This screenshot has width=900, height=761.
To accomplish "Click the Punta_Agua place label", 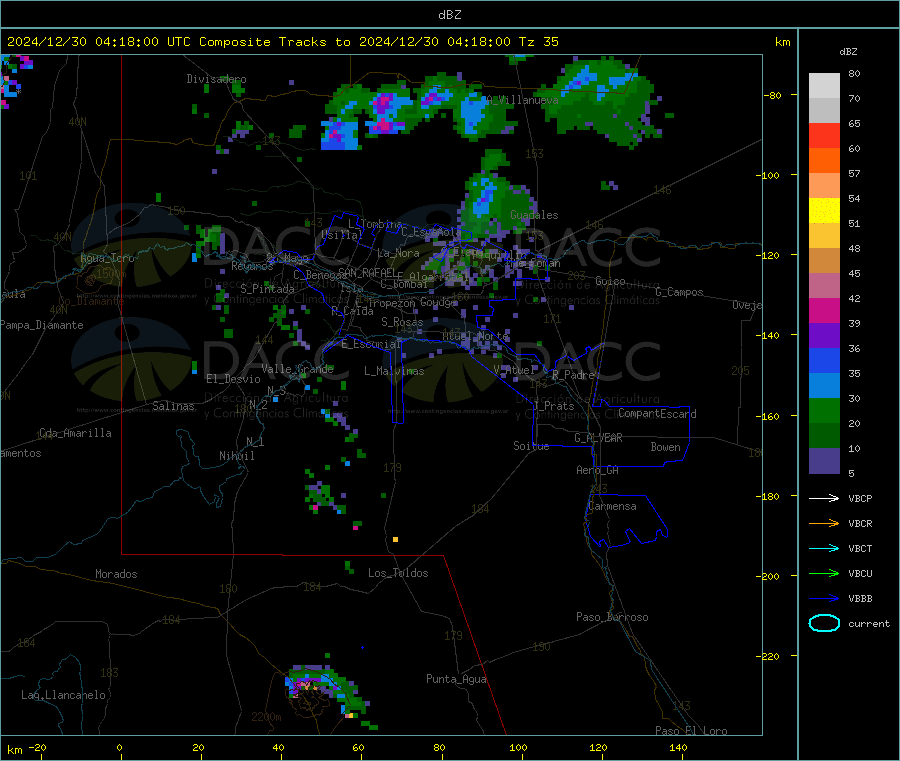I will click(x=456, y=679).
